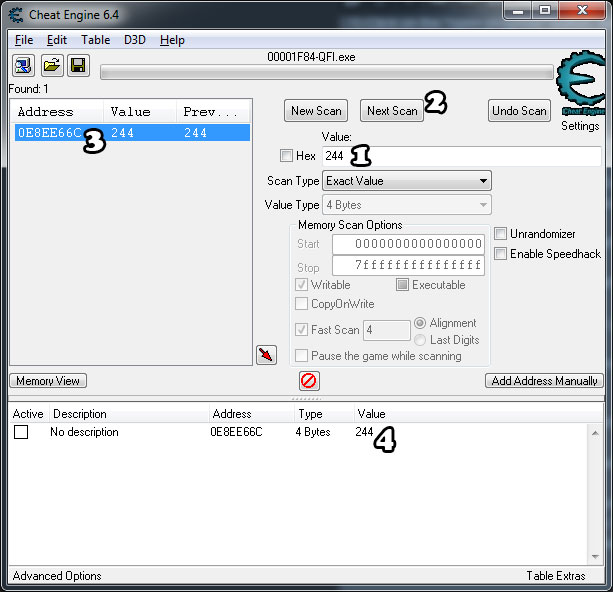This screenshot has width=613, height=592.
Task: Click the Description column header
Action: click(129, 414)
